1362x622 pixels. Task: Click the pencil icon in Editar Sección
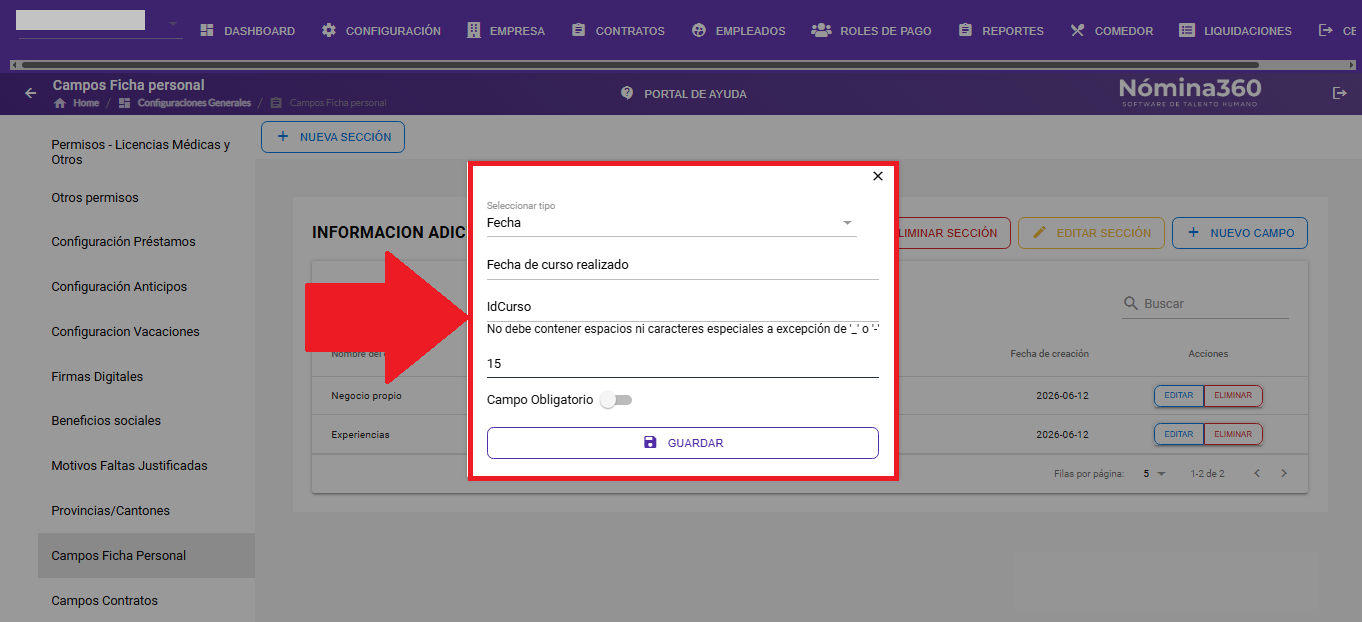tap(1040, 233)
